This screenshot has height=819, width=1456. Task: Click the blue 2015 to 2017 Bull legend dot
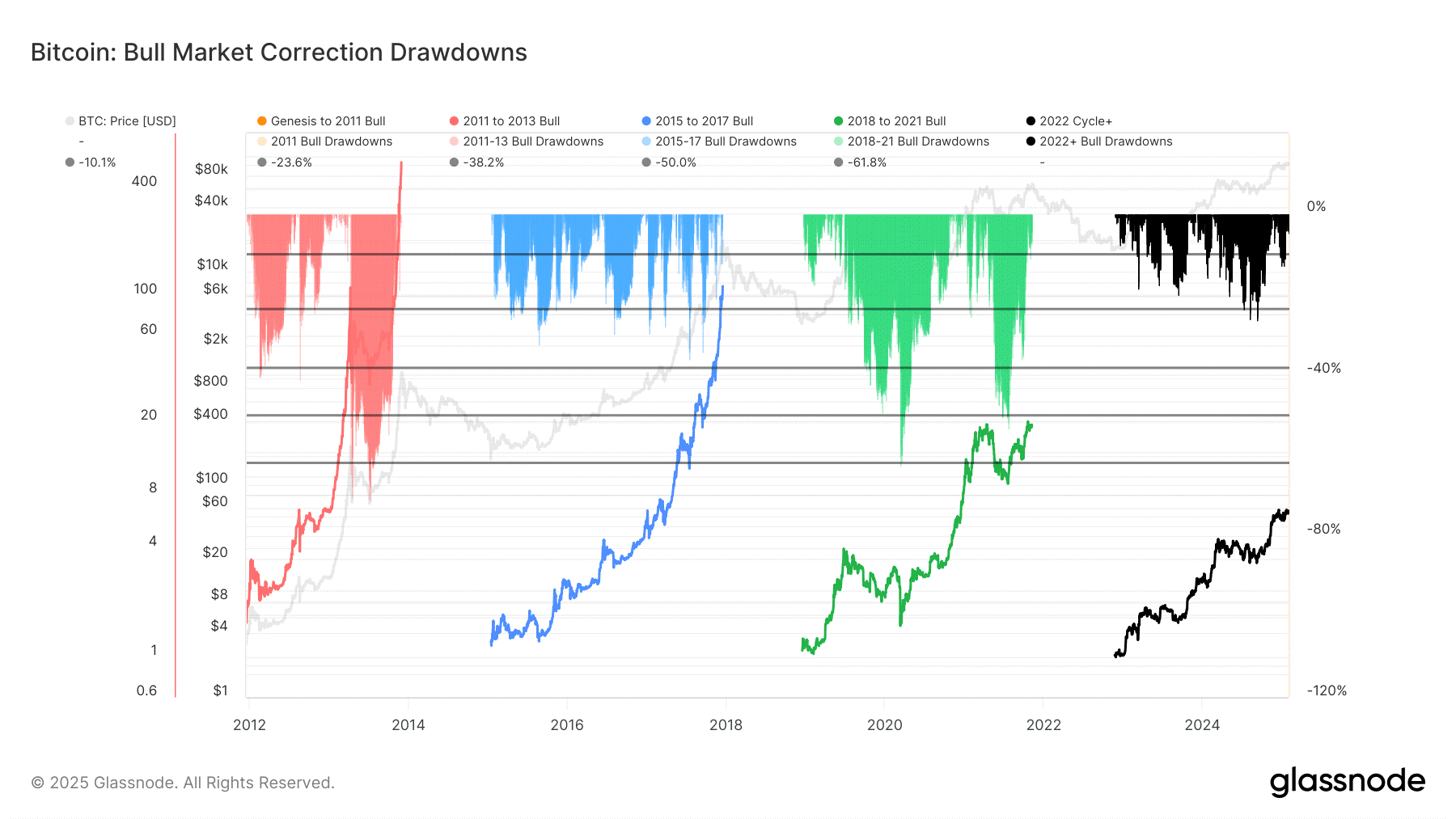pos(646,121)
